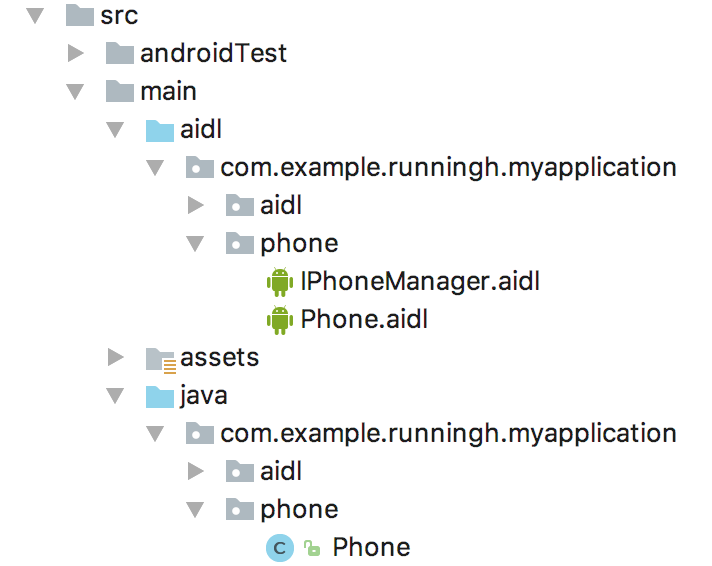Viewport: 712px width, 566px height.
Task: Select the Phone Java class
Action: (371, 547)
